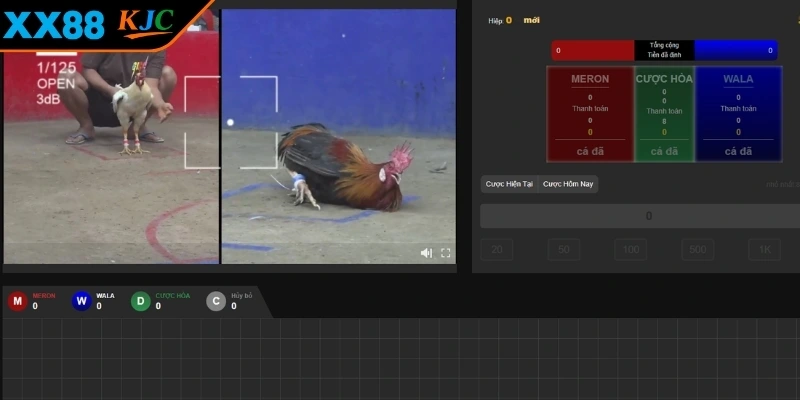Switch to the Cược Hôm Nay tab

tap(569, 184)
